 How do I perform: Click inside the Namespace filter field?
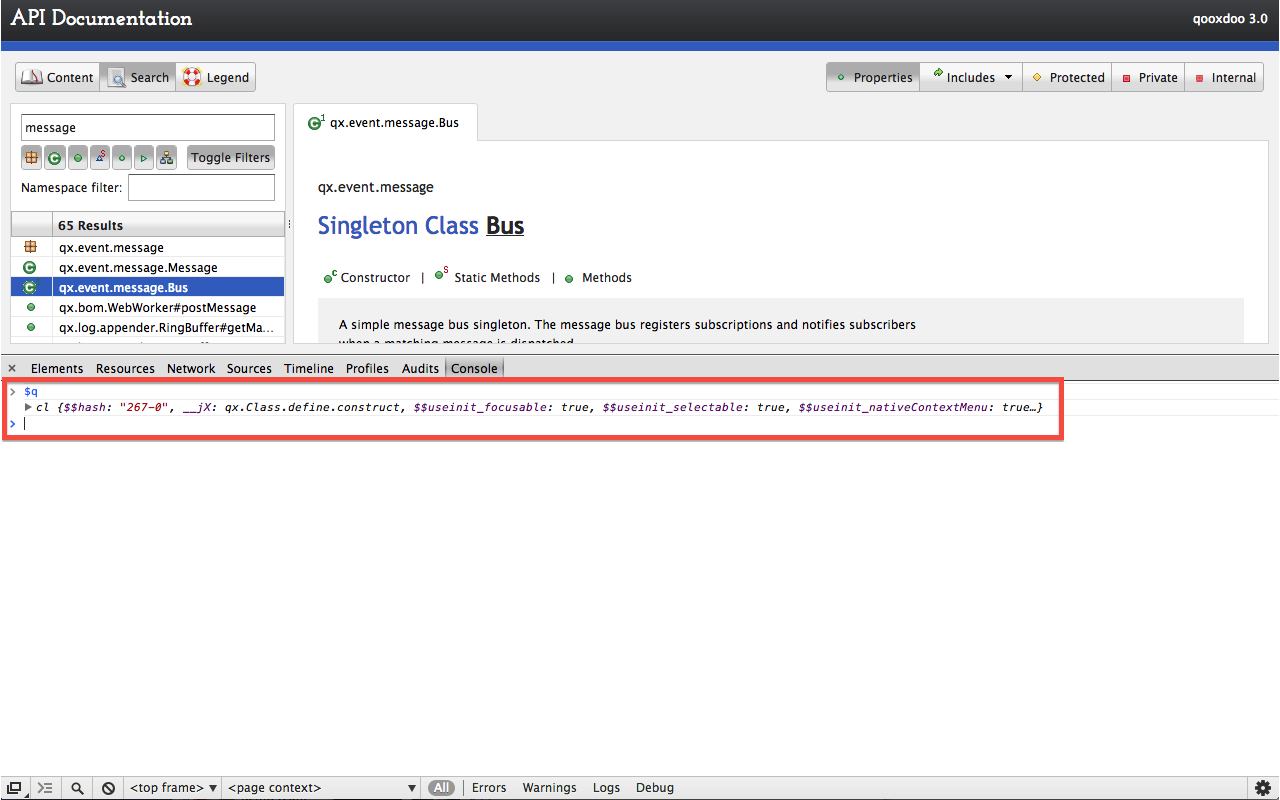pos(200,187)
